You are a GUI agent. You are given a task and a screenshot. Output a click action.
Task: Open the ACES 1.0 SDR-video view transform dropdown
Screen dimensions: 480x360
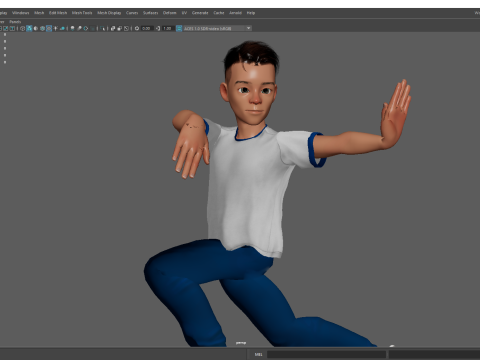[x=217, y=29]
